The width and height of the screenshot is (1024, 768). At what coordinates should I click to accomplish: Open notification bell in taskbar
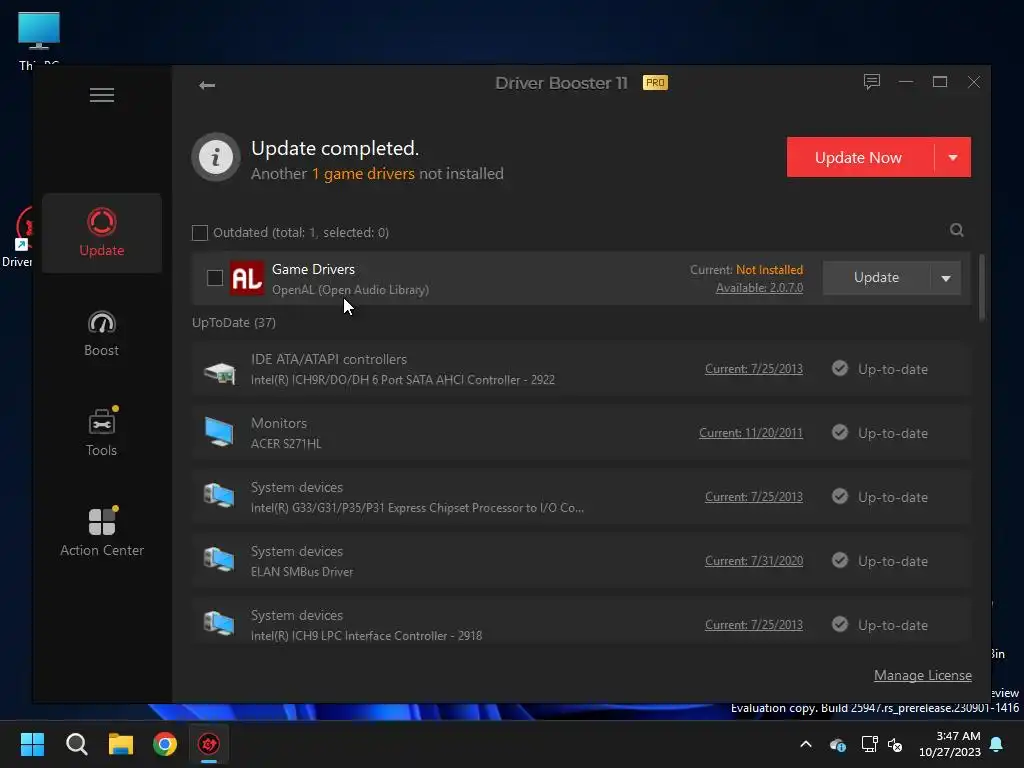tap(997, 744)
